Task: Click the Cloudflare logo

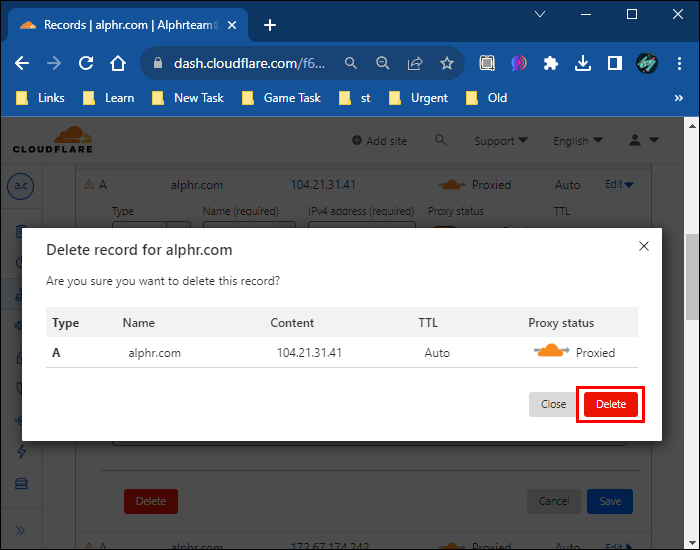Action: tap(53, 140)
